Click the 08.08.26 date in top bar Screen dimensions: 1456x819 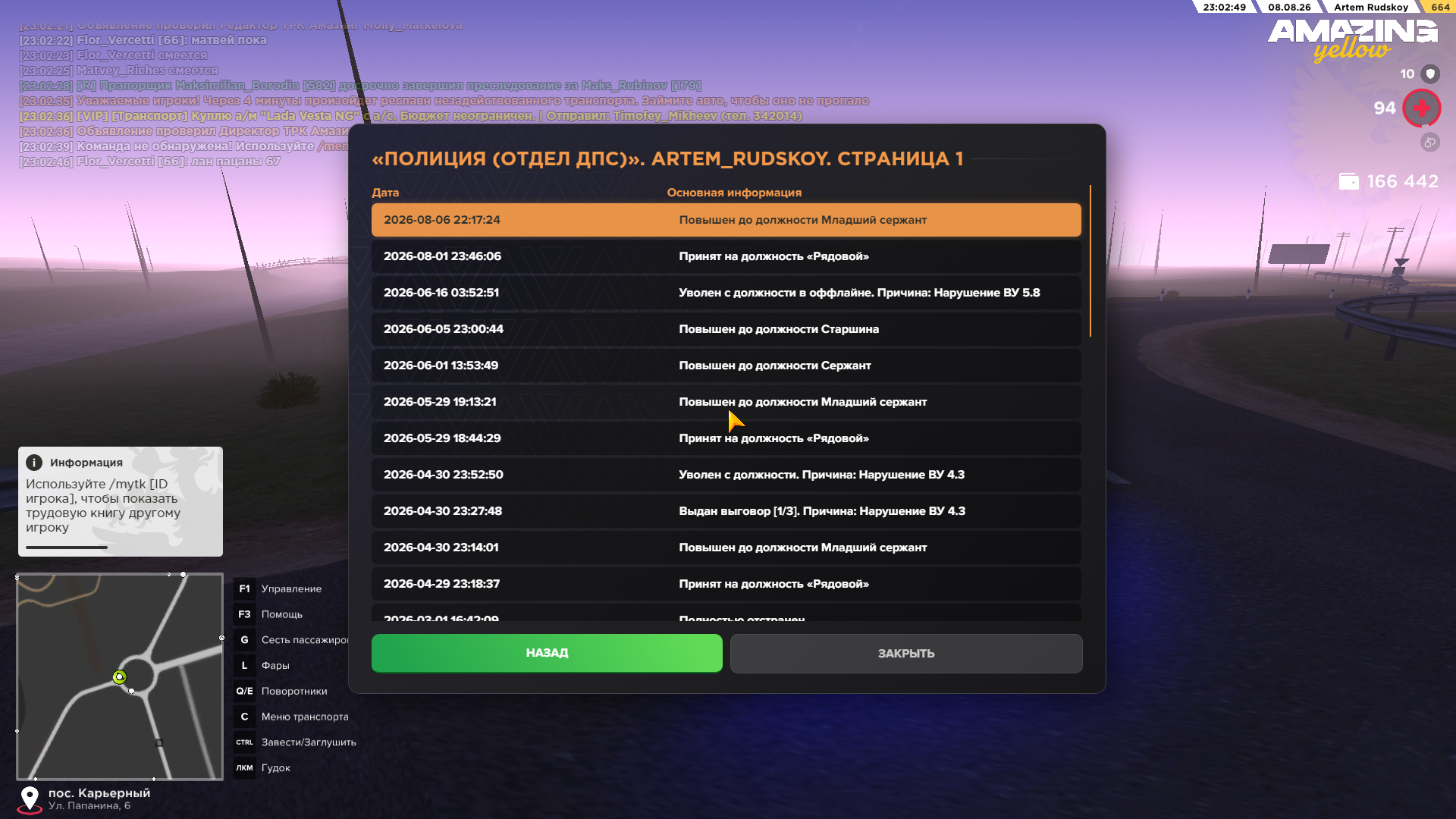(x=1289, y=7)
